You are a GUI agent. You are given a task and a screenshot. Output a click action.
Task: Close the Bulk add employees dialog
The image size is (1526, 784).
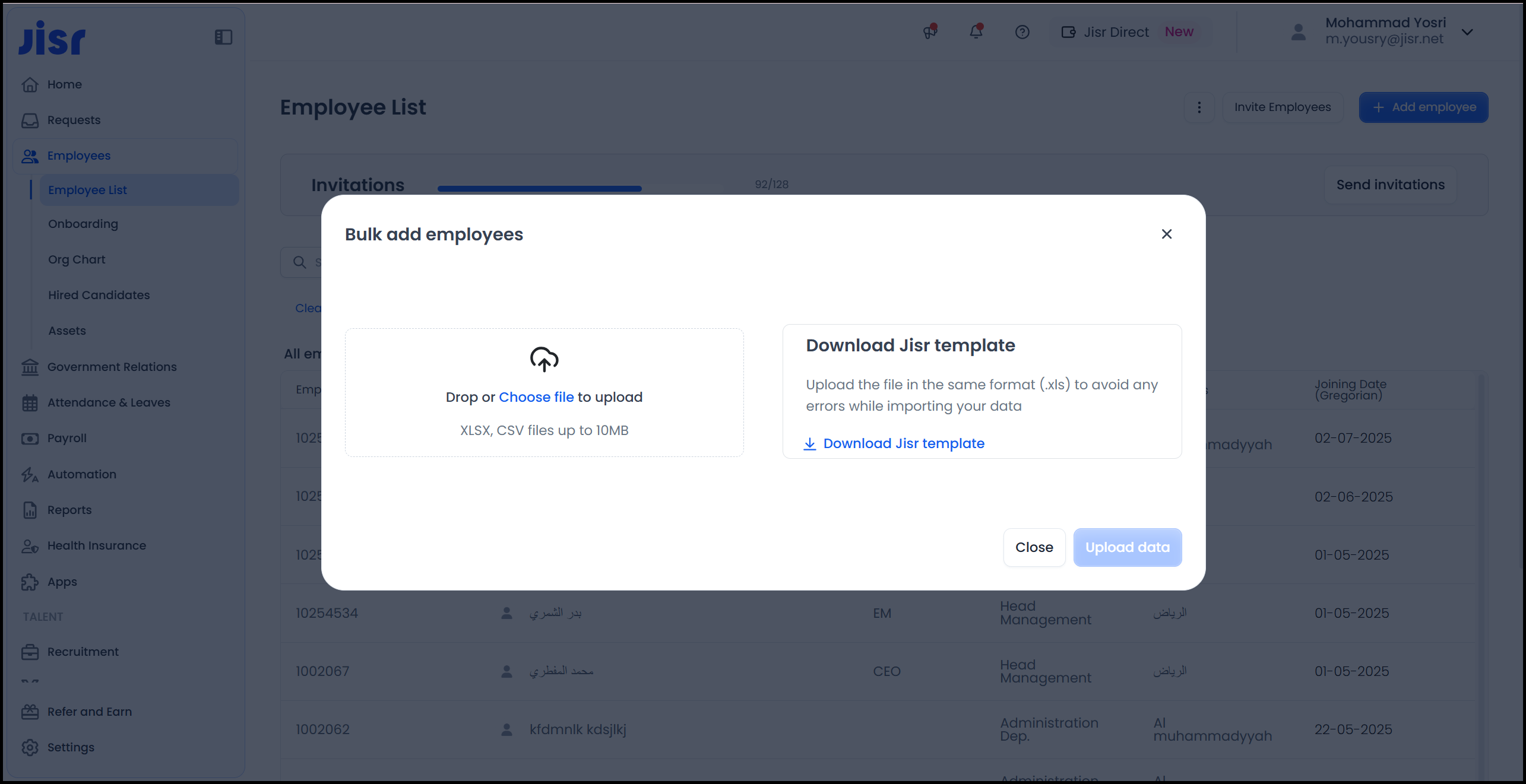[x=1166, y=234]
